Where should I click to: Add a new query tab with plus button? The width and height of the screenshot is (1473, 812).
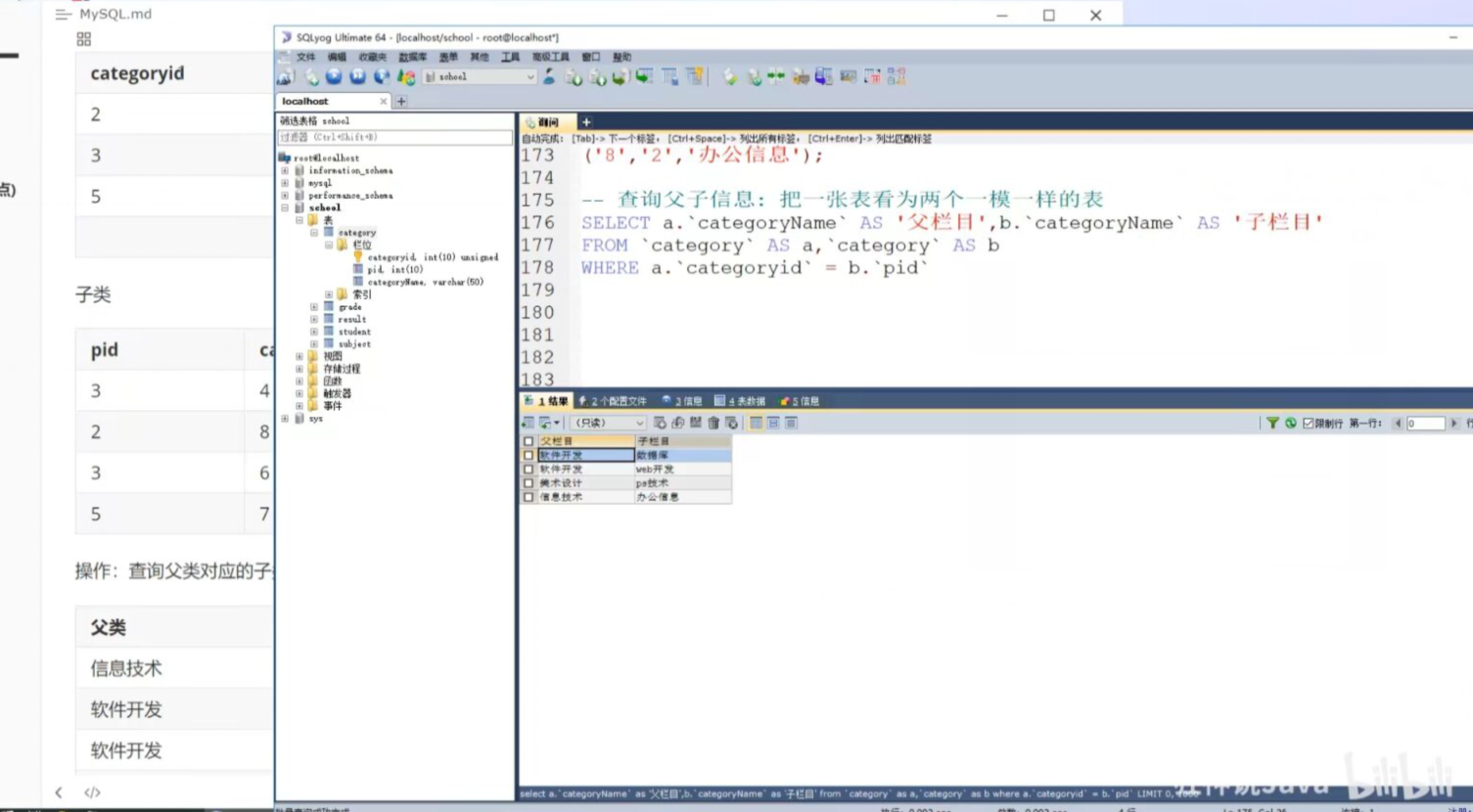(x=586, y=122)
